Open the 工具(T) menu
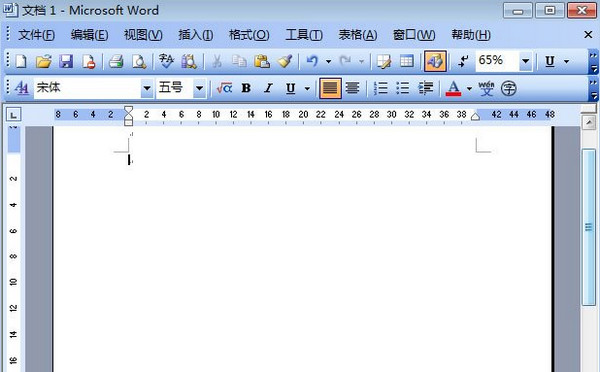The image size is (600, 372). [304, 35]
